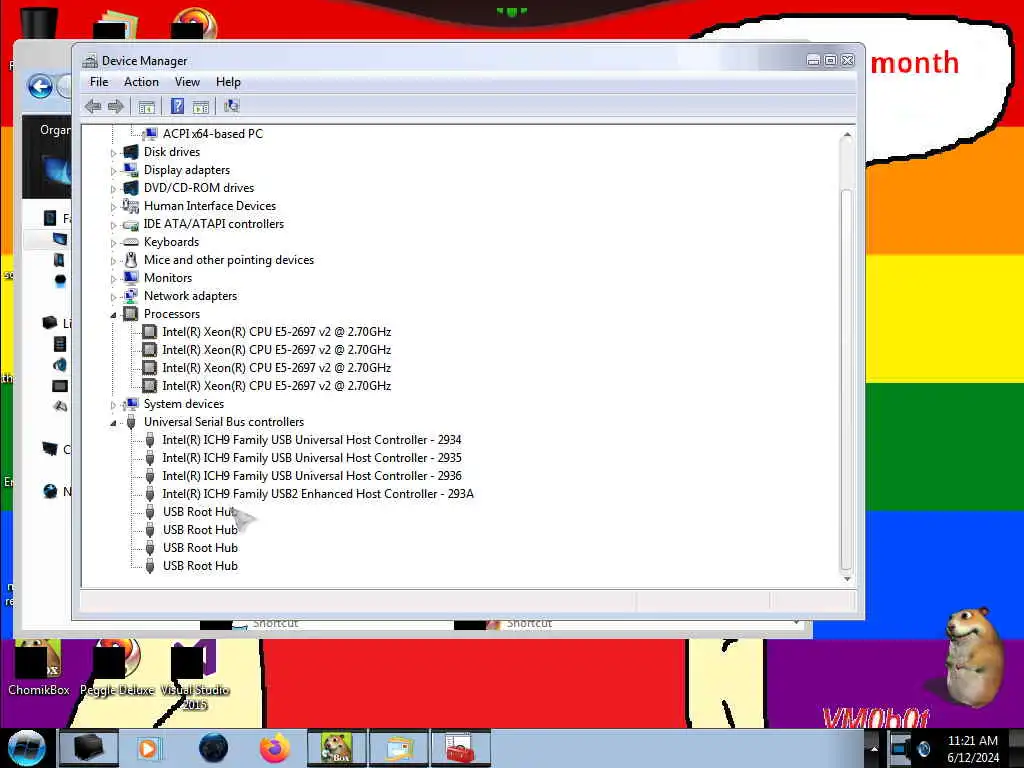Select the System devices tree item
The width and height of the screenshot is (1024, 768).
pyautogui.click(x=184, y=404)
